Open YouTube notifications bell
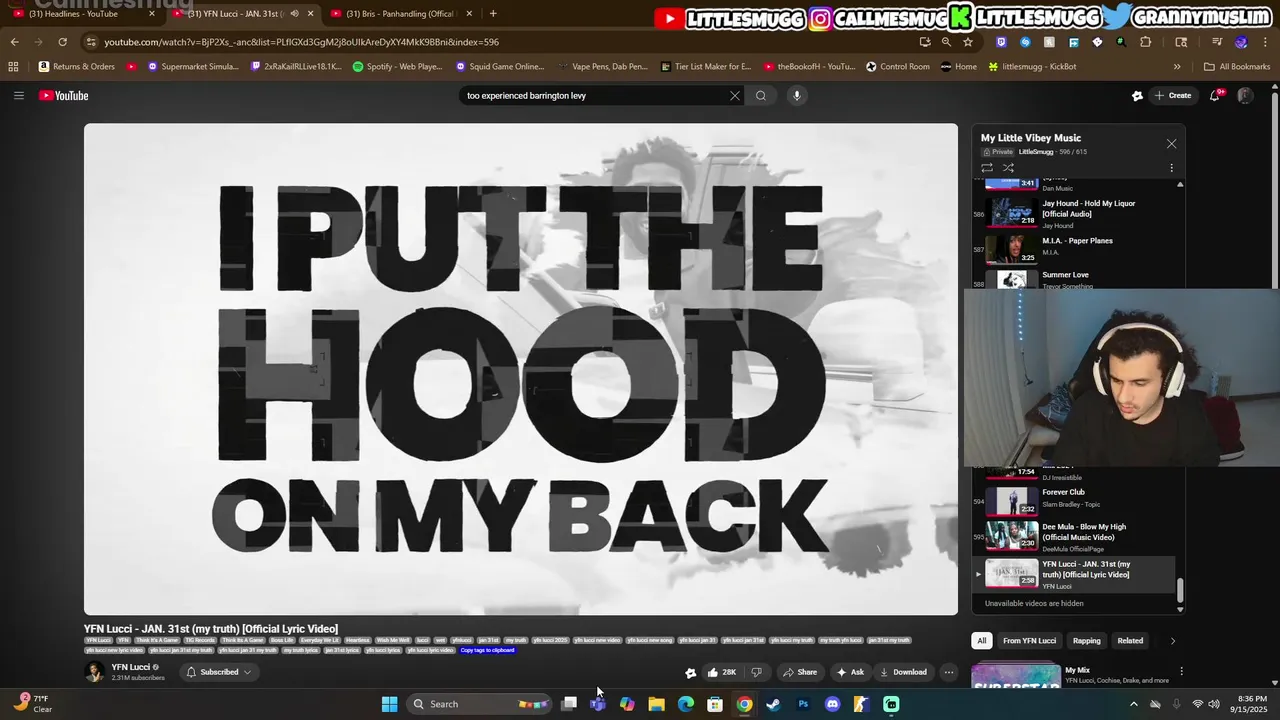Image resolution: width=1280 pixels, height=720 pixels. pos(1215,95)
